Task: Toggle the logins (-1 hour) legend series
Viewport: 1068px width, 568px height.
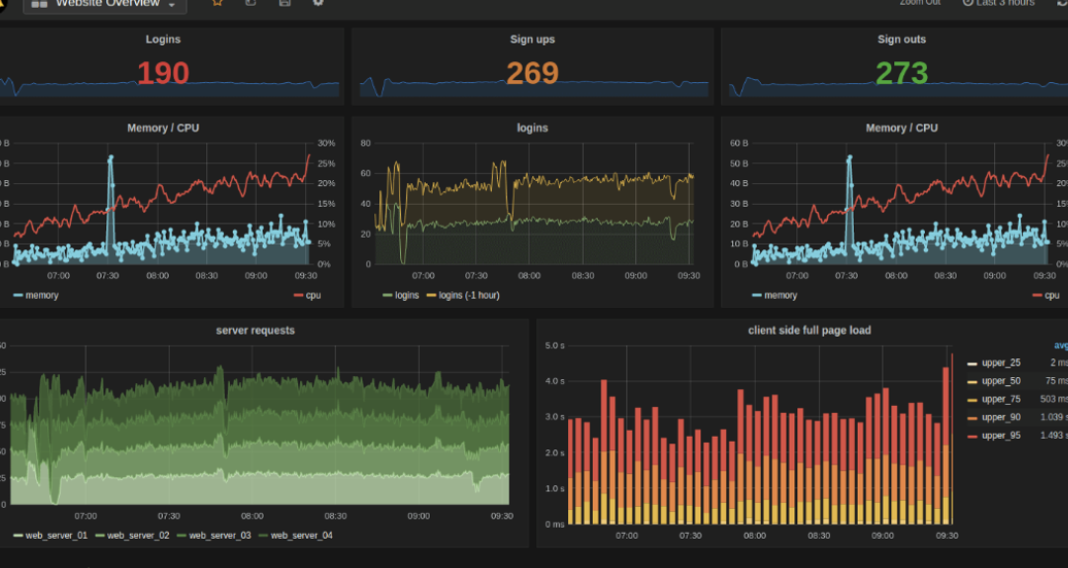Action: pos(469,296)
